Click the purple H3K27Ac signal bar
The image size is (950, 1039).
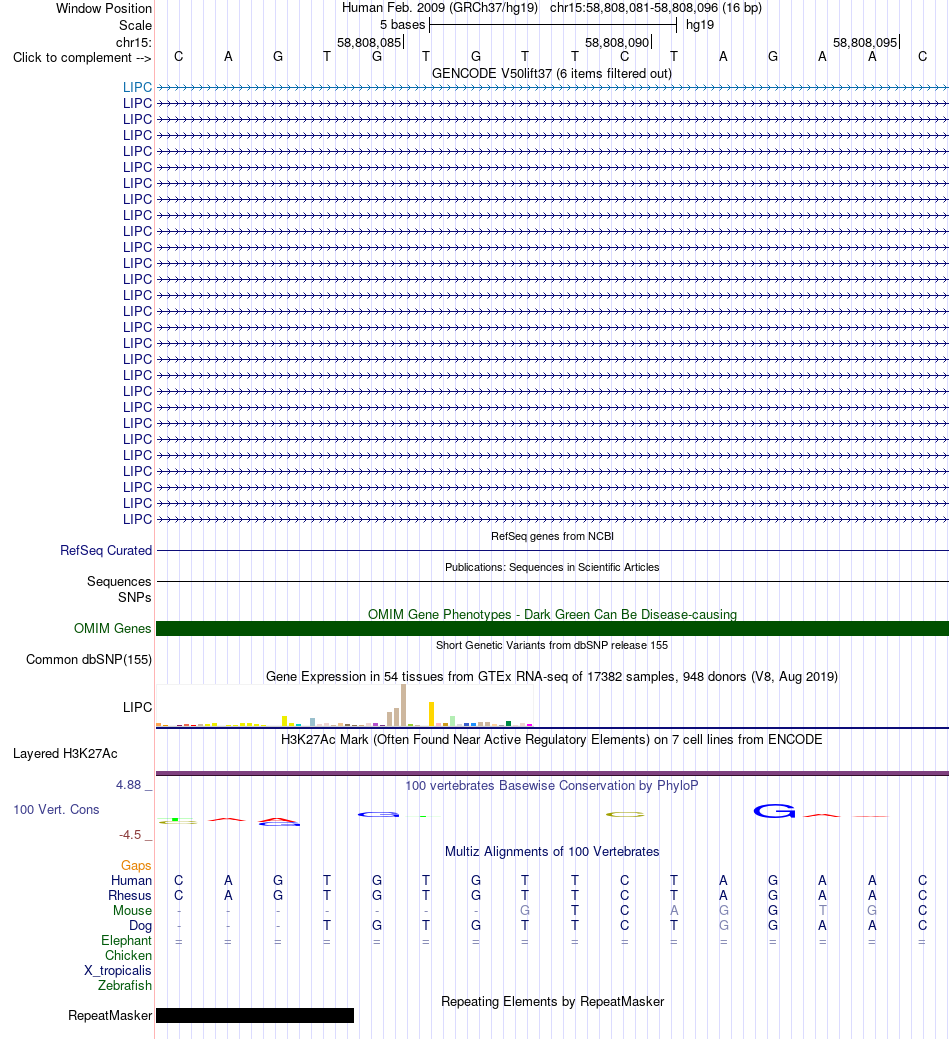tap(552, 773)
